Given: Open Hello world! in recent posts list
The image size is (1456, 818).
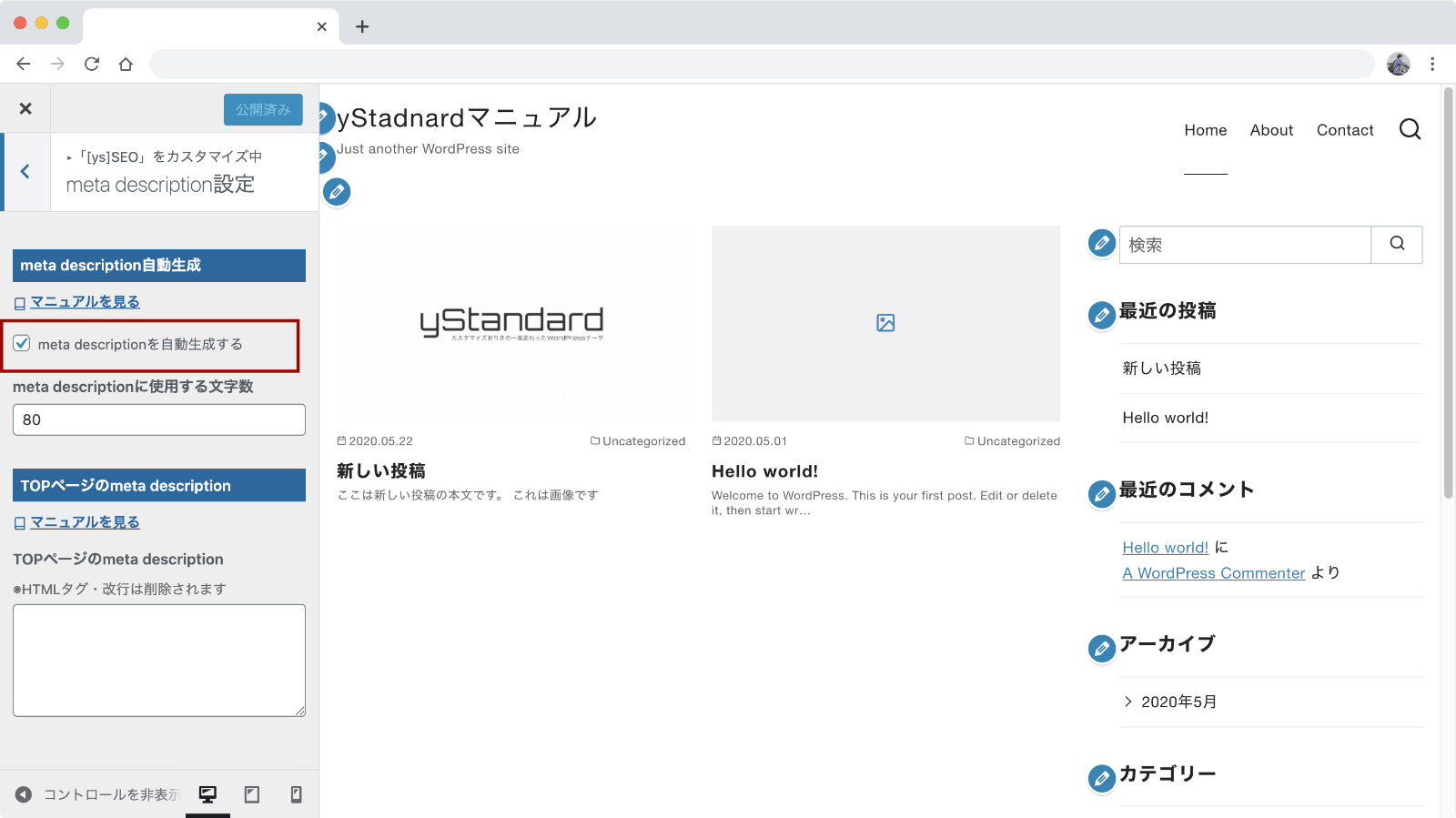Looking at the screenshot, I should pos(1165,418).
